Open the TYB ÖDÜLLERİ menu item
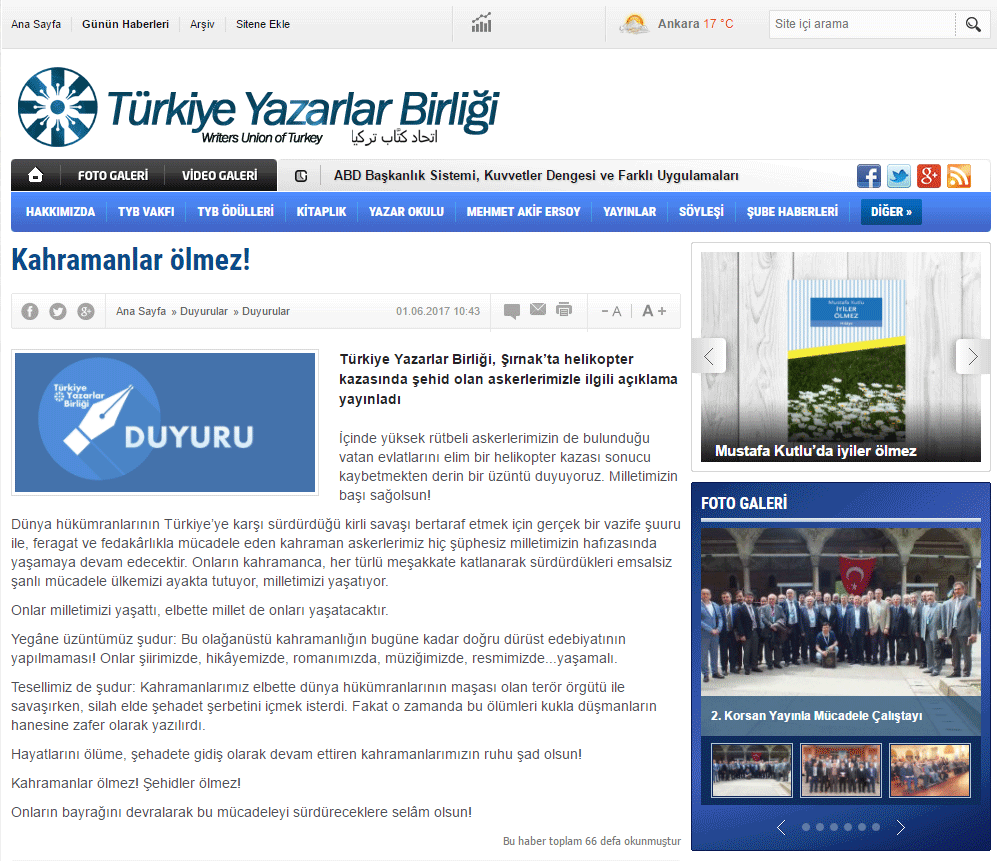 coord(235,212)
